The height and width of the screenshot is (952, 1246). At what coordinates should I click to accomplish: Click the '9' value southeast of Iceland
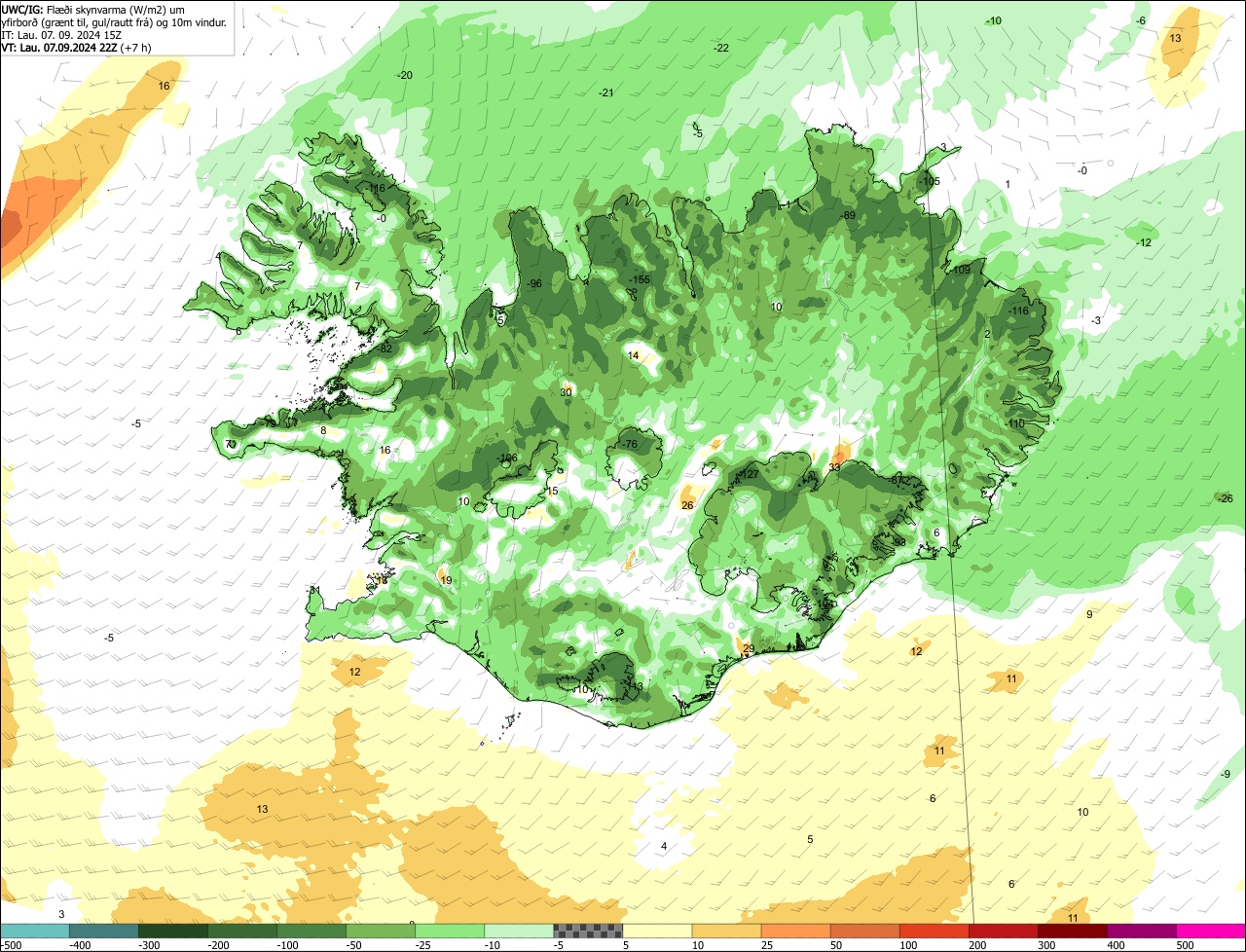click(x=1089, y=614)
